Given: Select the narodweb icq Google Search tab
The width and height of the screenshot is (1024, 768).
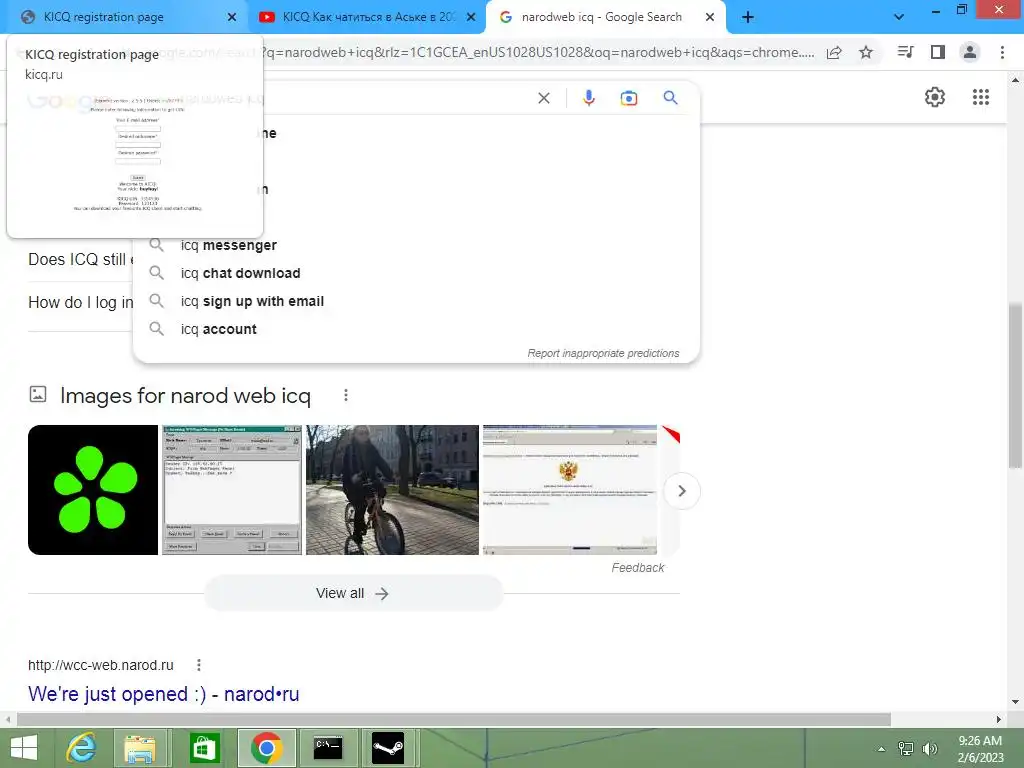Looking at the screenshot, I should (601, 17).
